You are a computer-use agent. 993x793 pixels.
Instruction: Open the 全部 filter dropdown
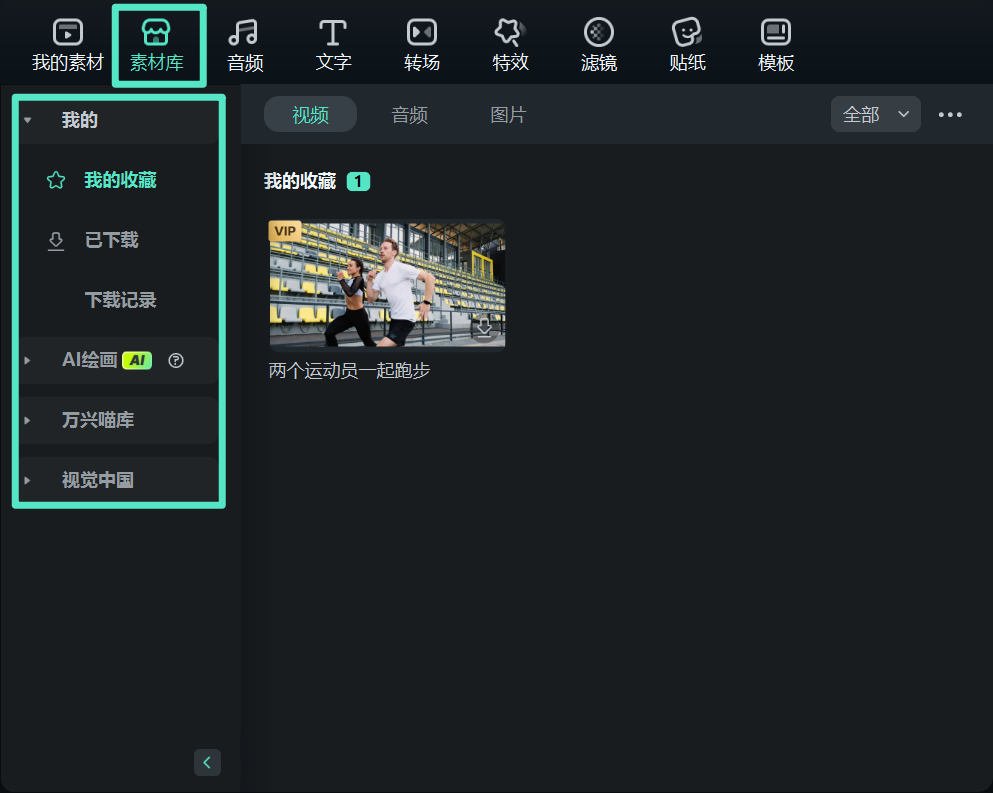pyautogui.click(x=875, y=114)
